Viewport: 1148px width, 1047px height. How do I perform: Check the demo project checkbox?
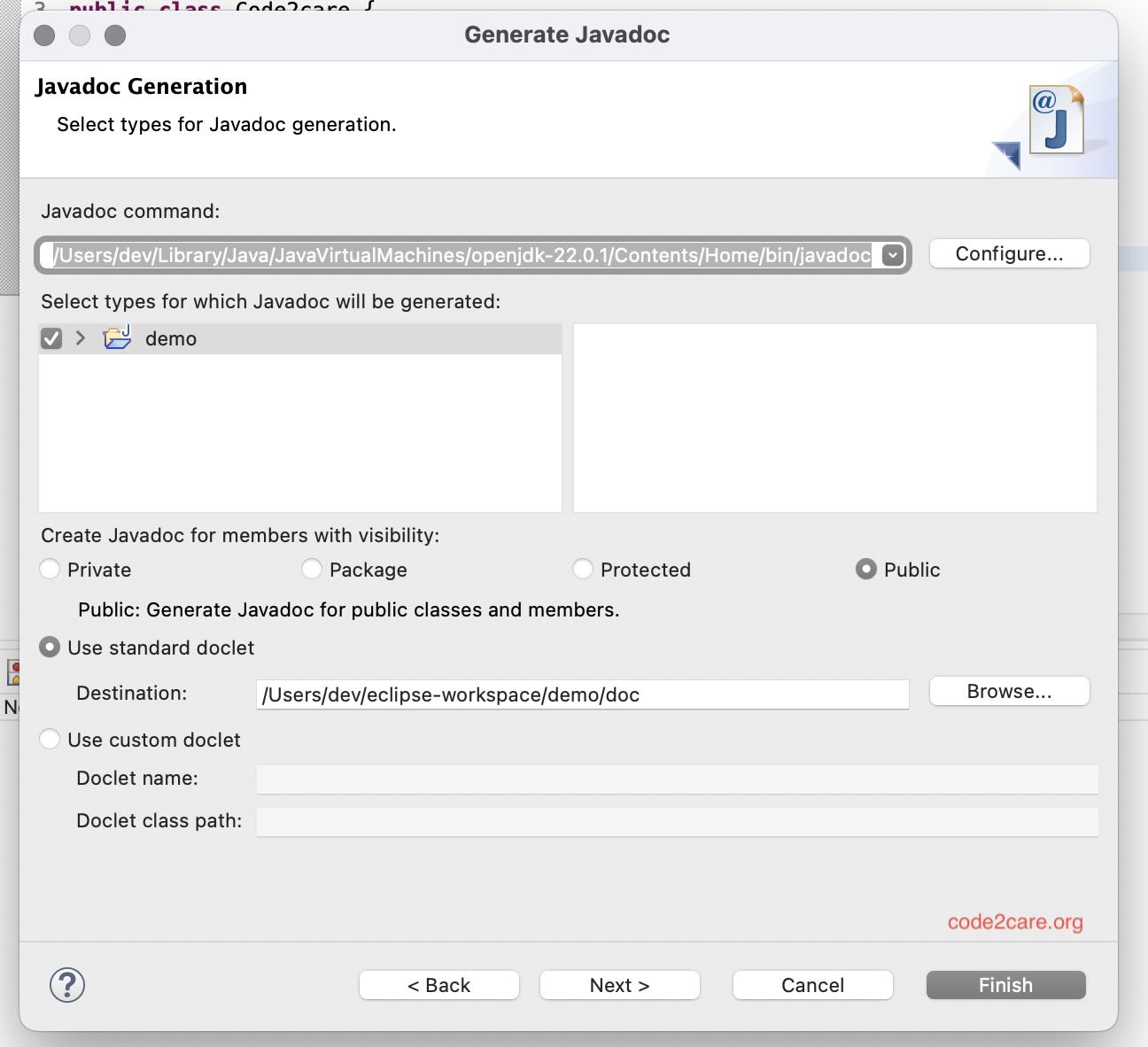tap(50, 337)
